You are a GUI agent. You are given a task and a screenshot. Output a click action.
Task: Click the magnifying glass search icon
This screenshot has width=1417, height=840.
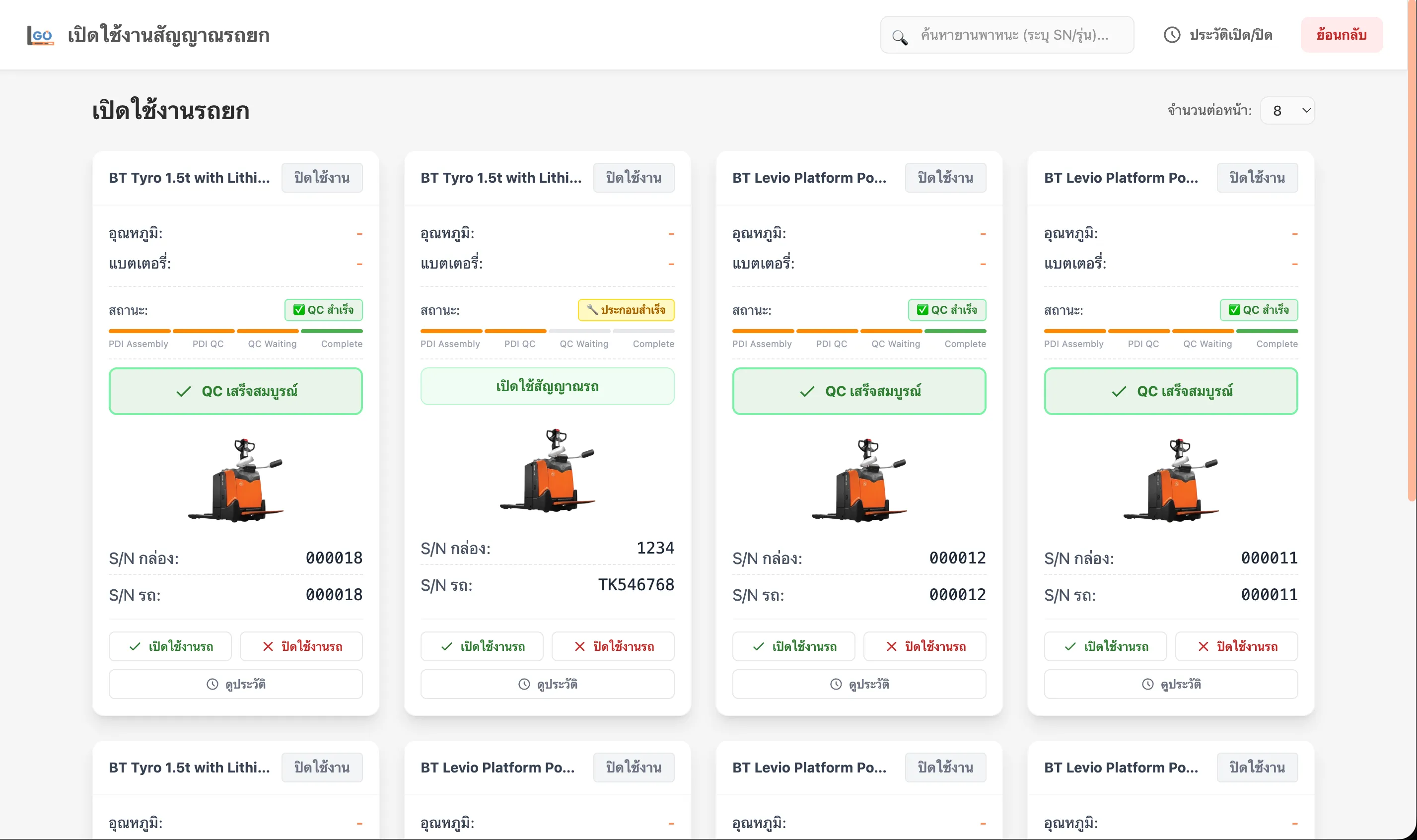[x=900, y=37]
